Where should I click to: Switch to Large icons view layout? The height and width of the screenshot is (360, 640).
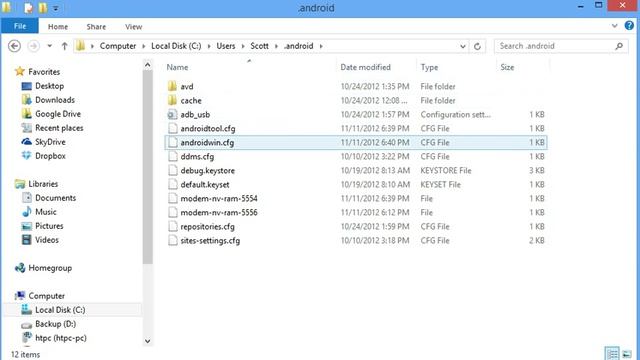[x=627, y=353]
